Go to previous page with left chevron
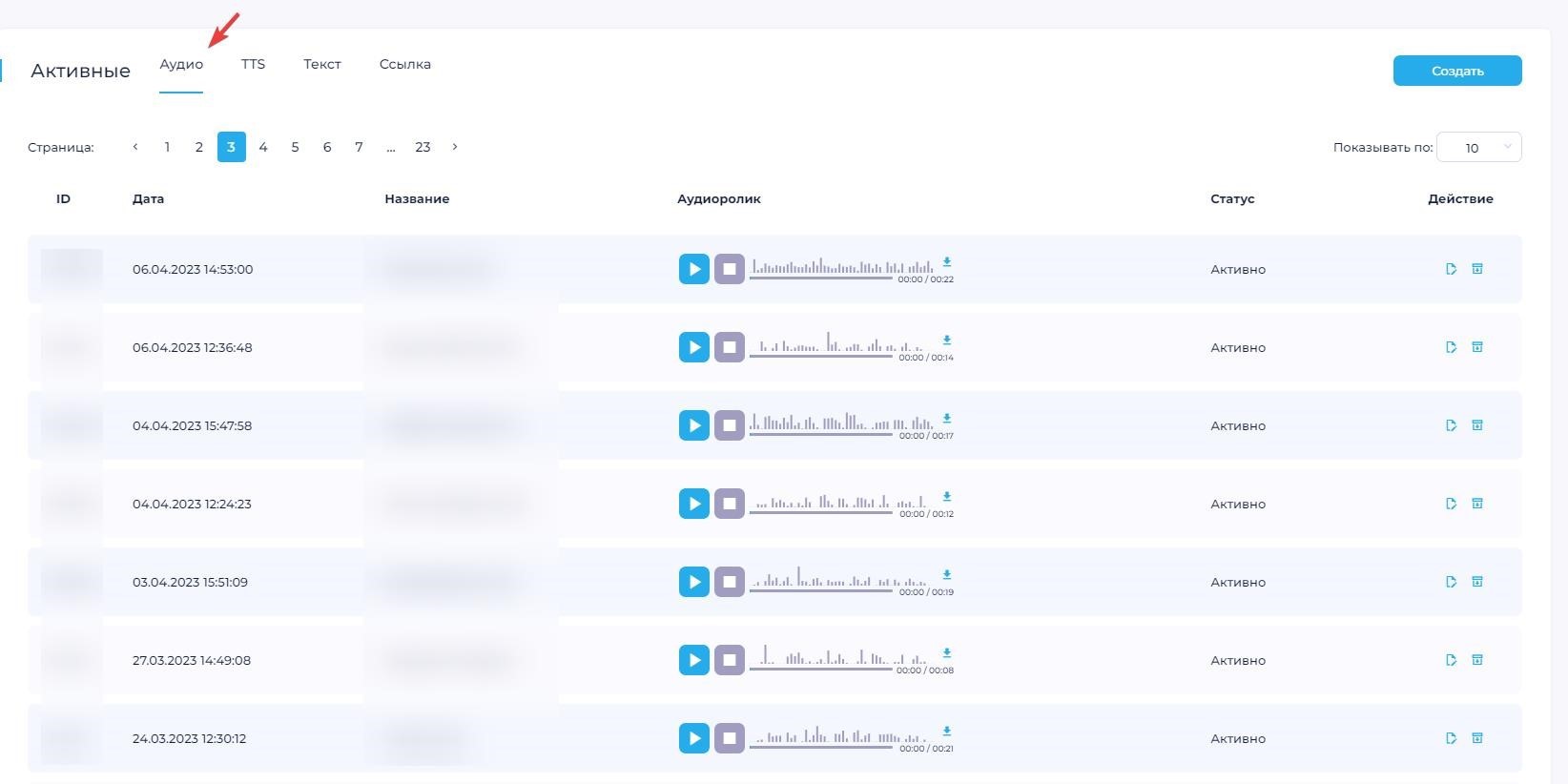 coord(135,147)
